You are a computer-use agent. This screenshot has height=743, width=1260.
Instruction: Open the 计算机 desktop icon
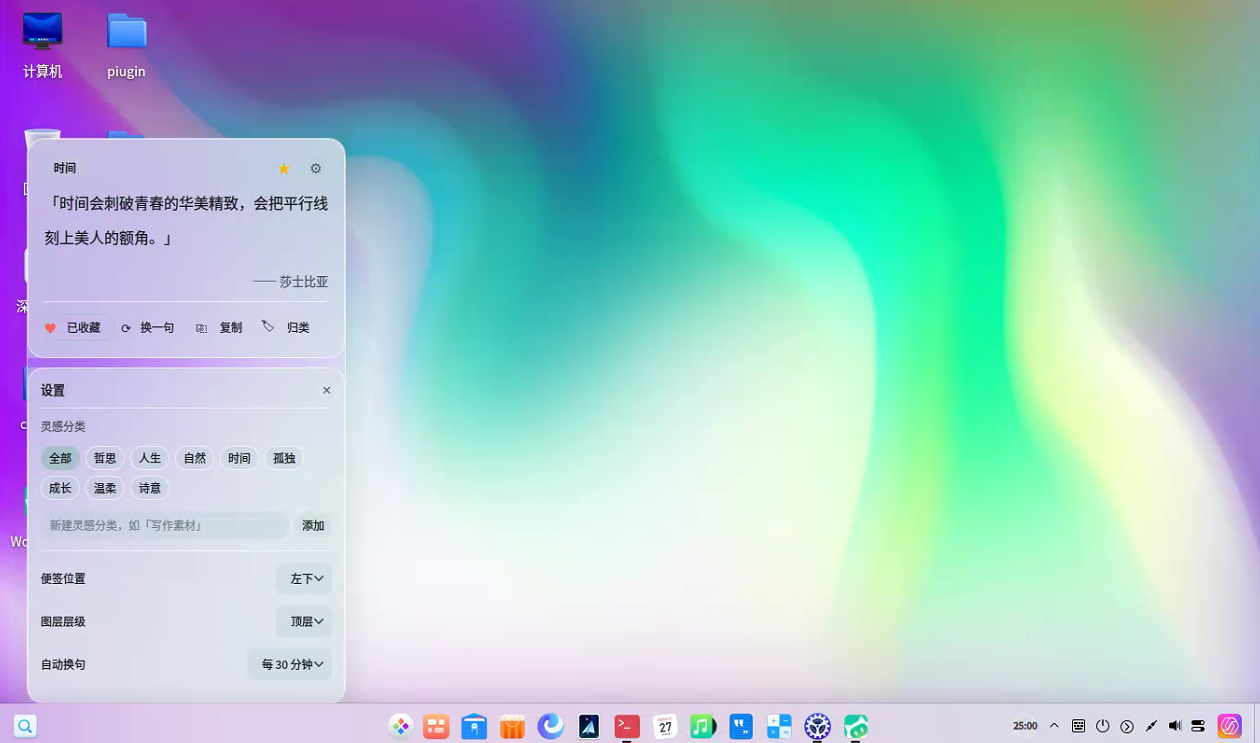42,45
